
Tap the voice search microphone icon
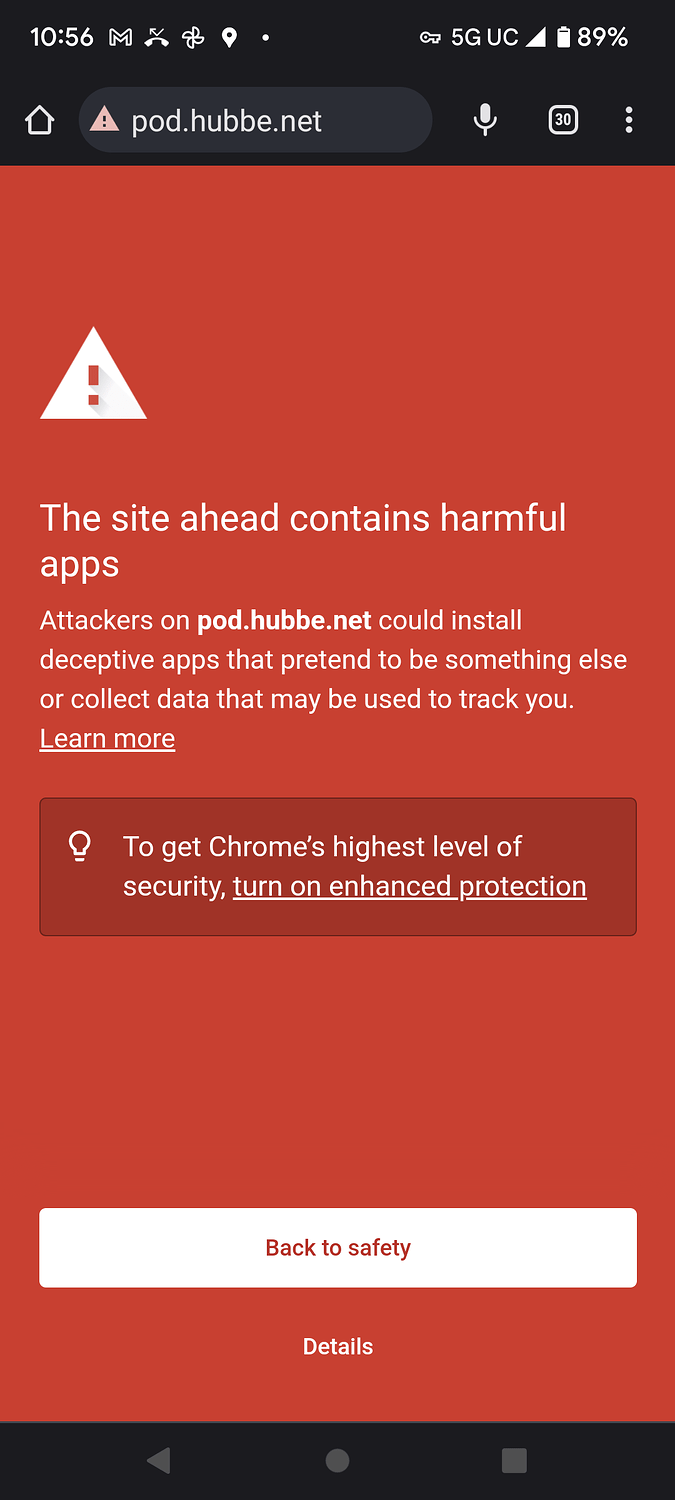click(485, 121)
